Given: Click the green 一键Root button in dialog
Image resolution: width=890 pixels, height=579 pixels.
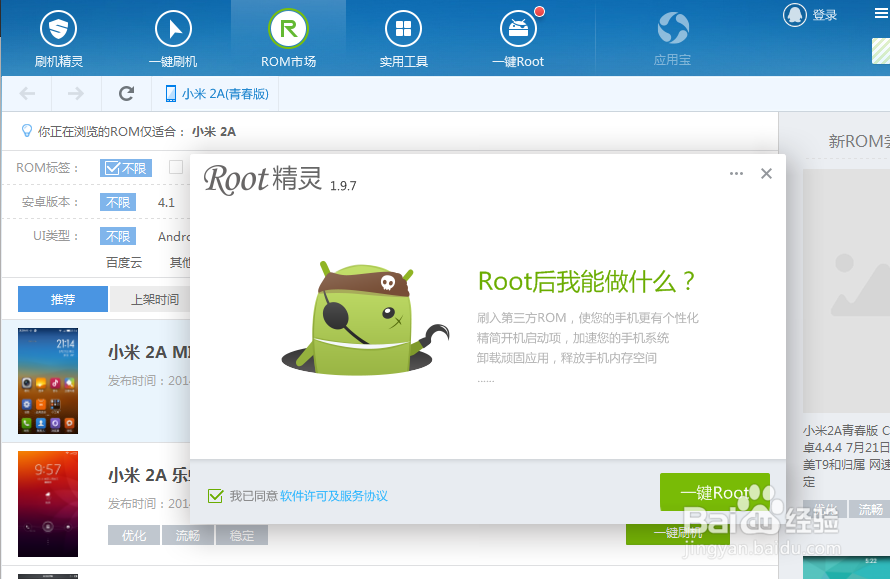Looking at the screenshot, I should [715, 492].
